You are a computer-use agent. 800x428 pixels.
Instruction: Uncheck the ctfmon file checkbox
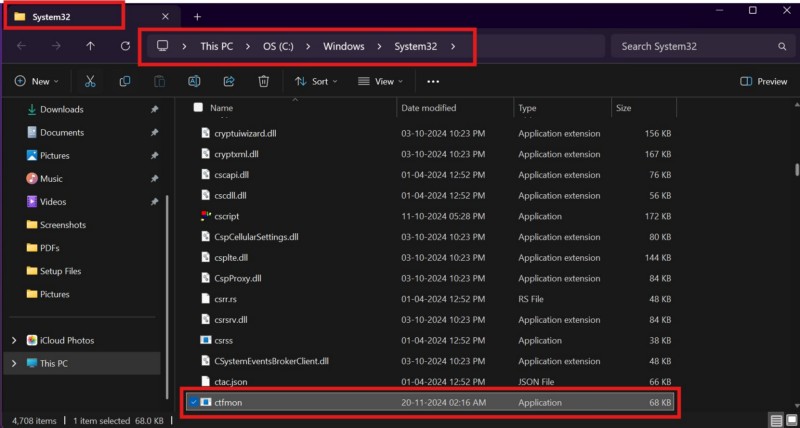[193, 401]
